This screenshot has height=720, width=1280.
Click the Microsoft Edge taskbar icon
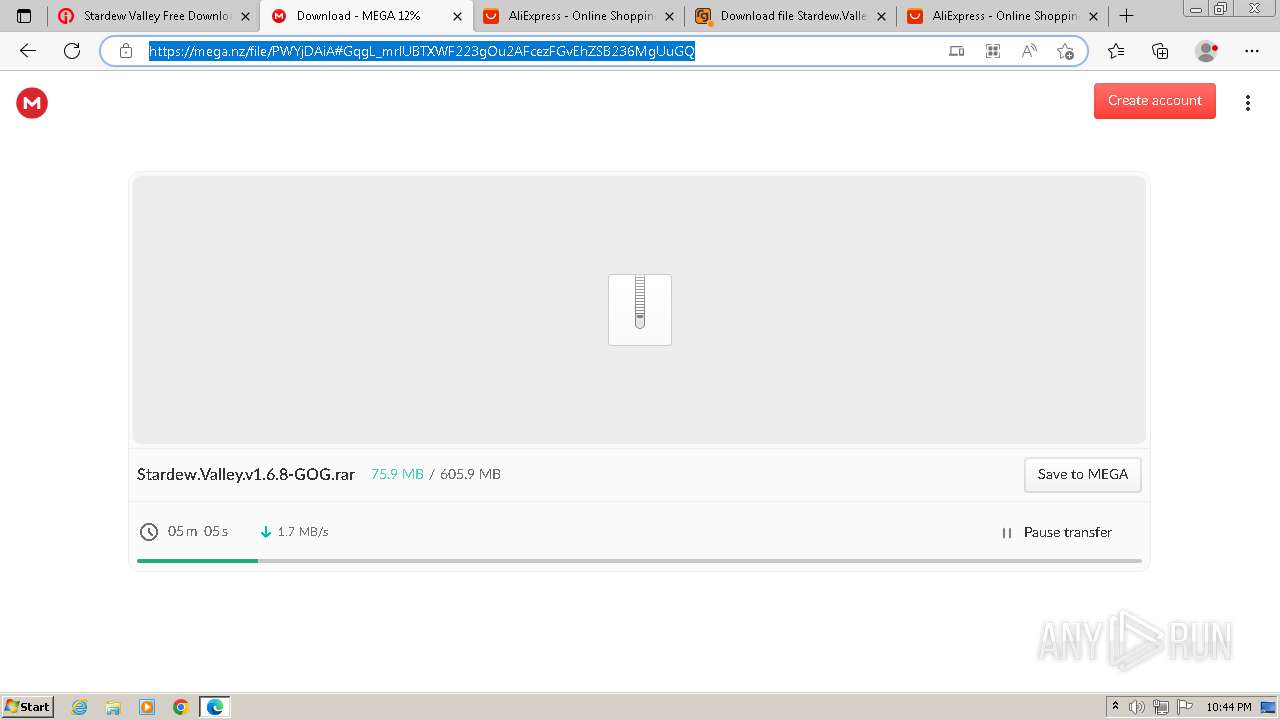[215, 707]
